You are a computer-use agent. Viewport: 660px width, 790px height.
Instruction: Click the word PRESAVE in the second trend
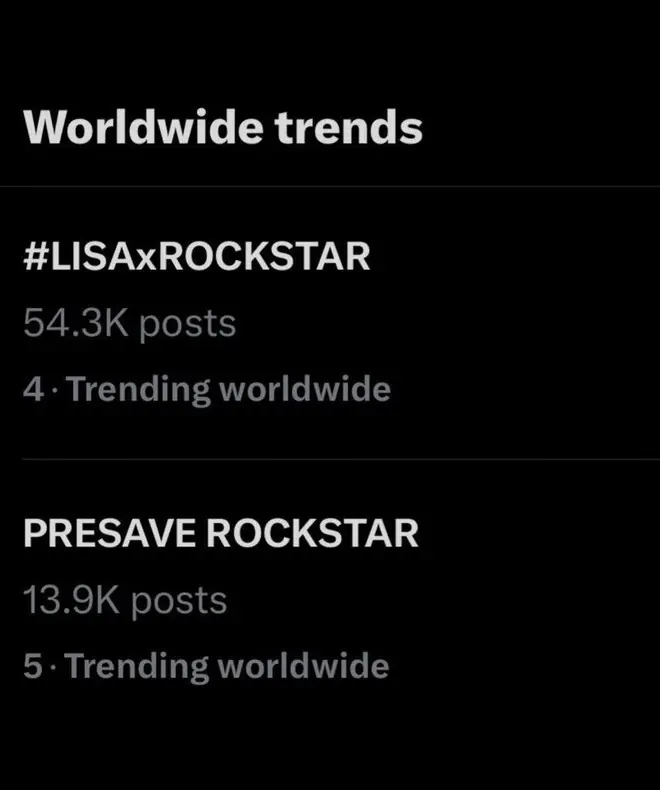(108, 534)
